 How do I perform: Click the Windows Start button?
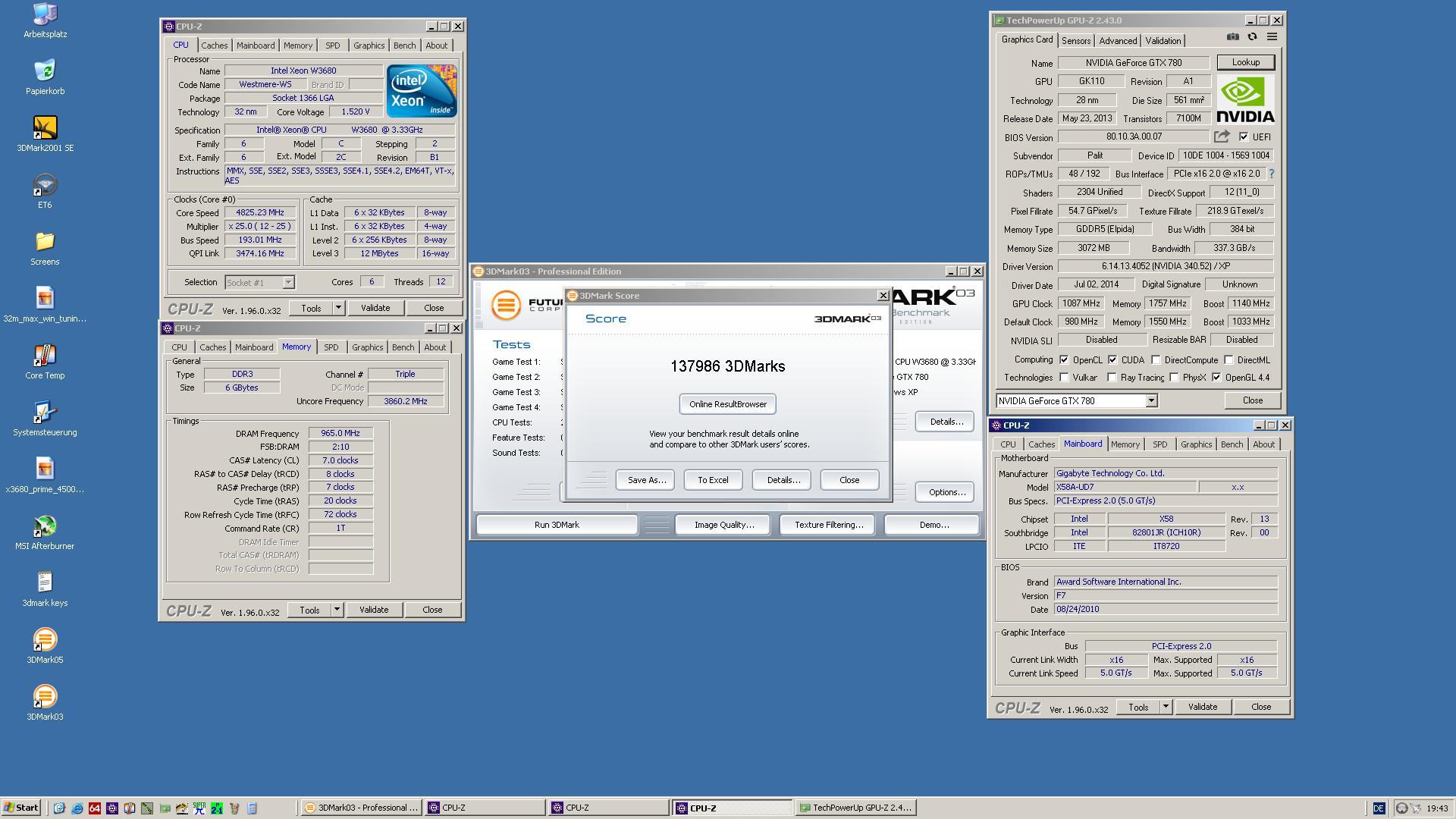20,808
